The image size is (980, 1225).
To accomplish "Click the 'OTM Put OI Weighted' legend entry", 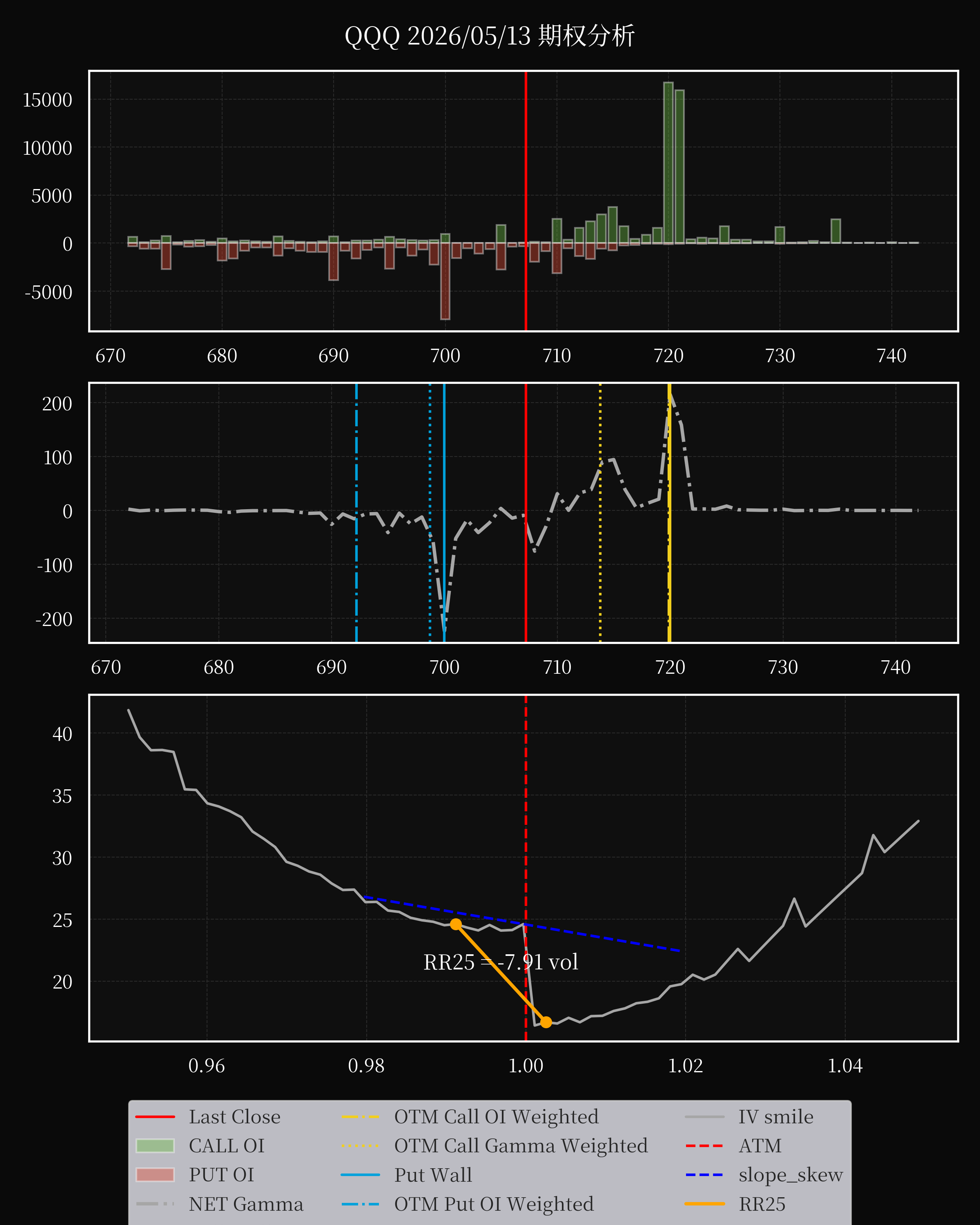I will tap(494, 1203).
